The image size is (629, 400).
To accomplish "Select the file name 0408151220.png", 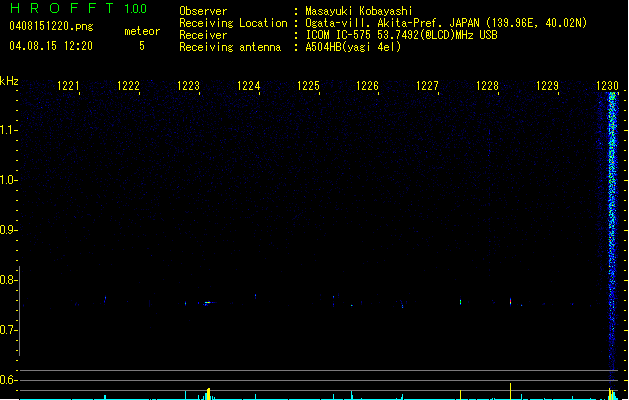I will pyautogui.click(x=51, y=26).
